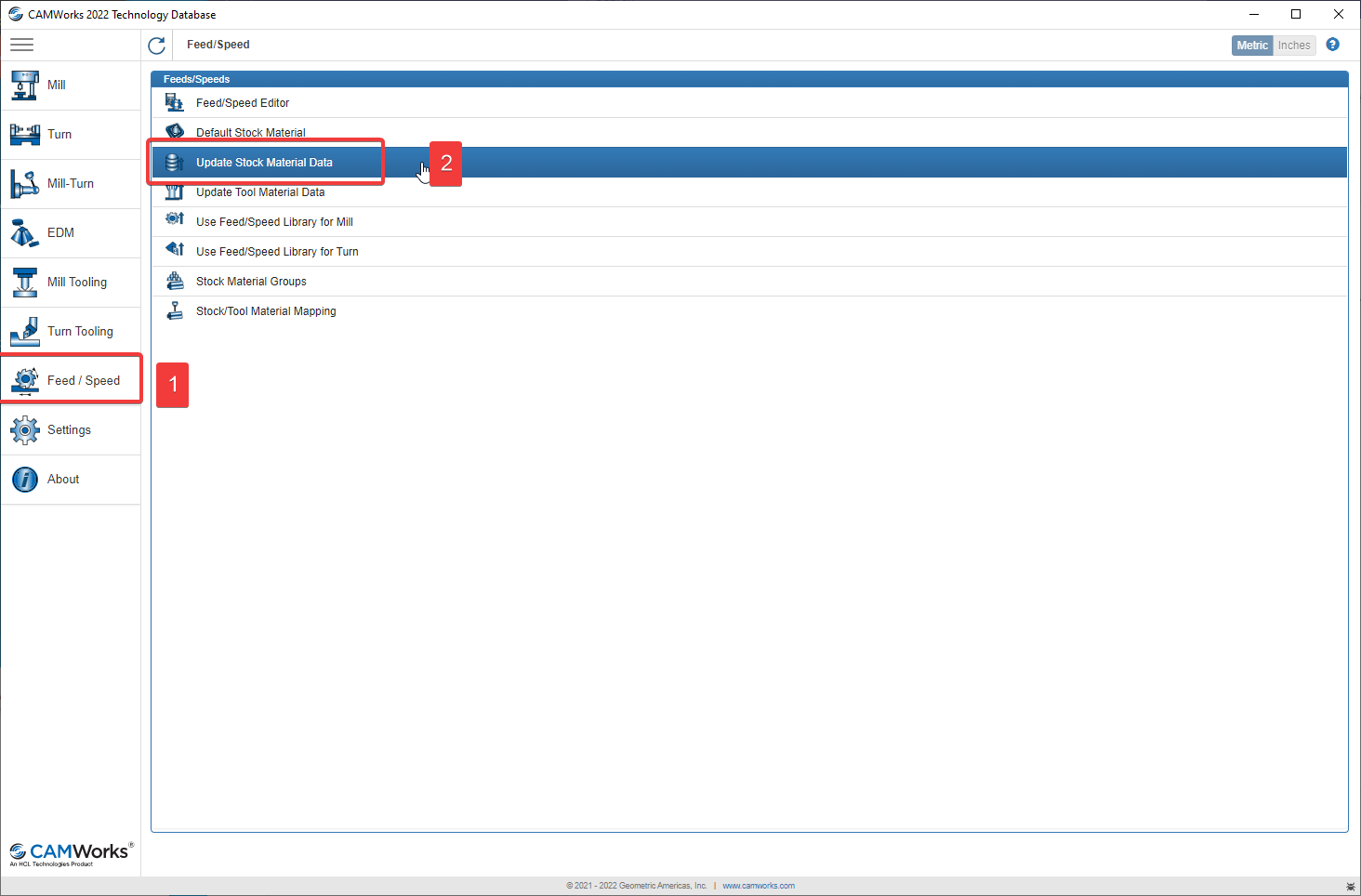Open Default Stock Material

click(749, 133)
